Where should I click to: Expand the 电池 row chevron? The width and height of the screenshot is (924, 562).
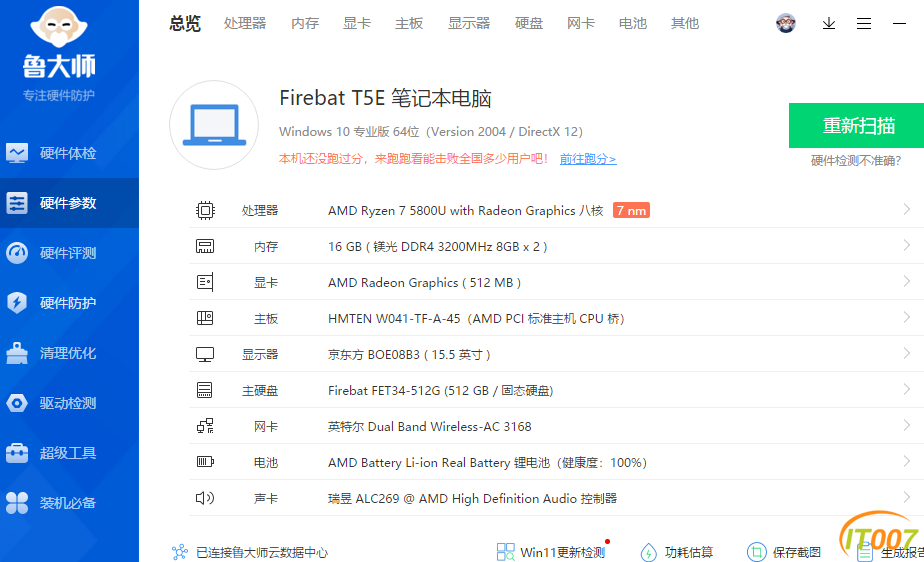(906, 461)
